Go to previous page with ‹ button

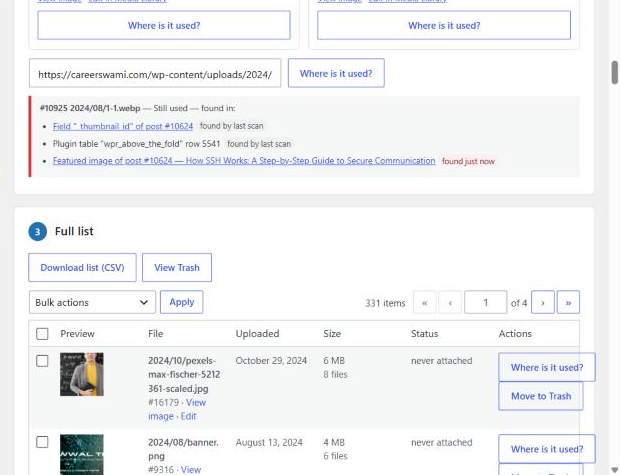coord(450,303)
